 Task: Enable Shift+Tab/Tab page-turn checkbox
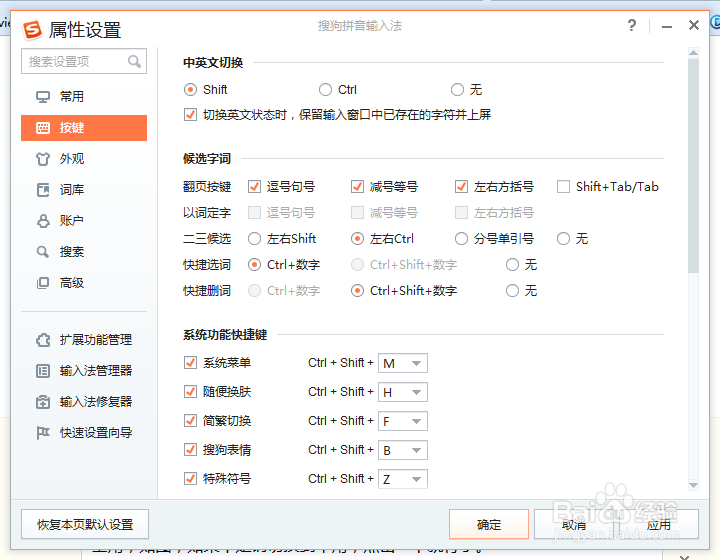pyautogui.click(x=564, y=186)
